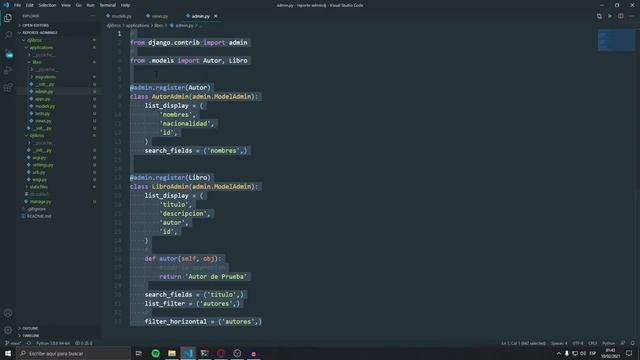Switch to the models.py tab
This screenshot has height=360, width=640.
click(x=122, y=16)
